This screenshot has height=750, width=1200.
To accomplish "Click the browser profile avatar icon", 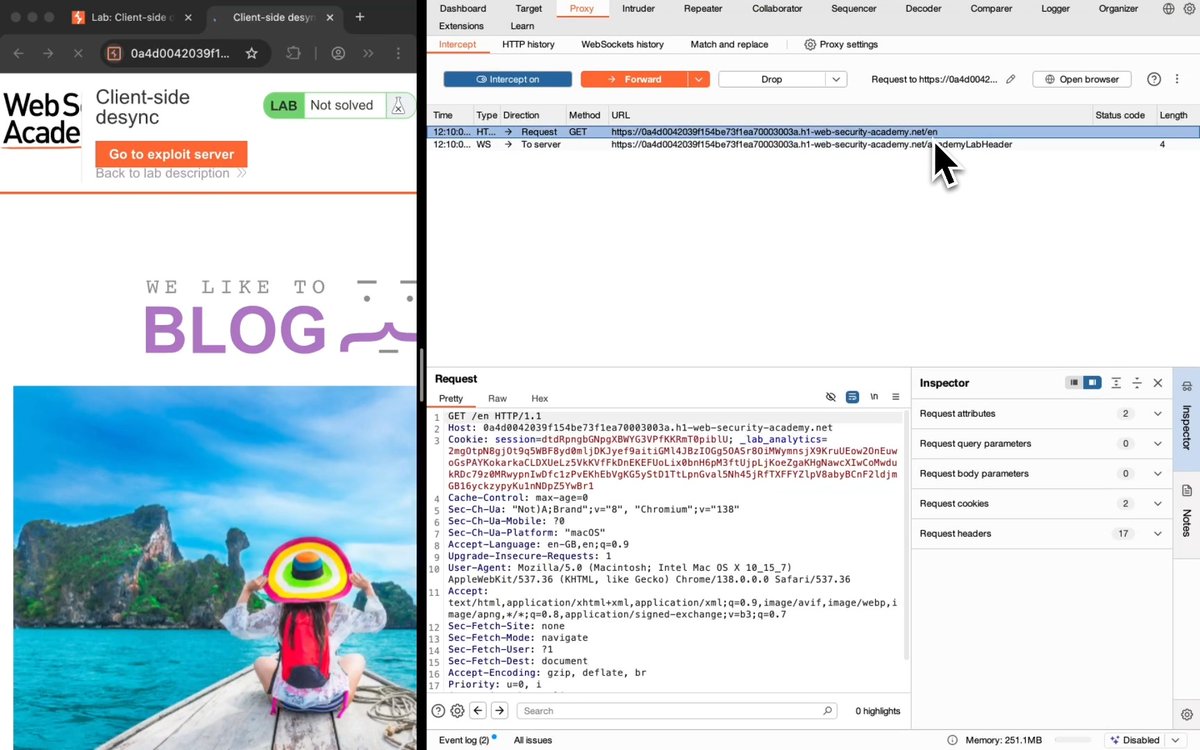I will tap(339, 53).
